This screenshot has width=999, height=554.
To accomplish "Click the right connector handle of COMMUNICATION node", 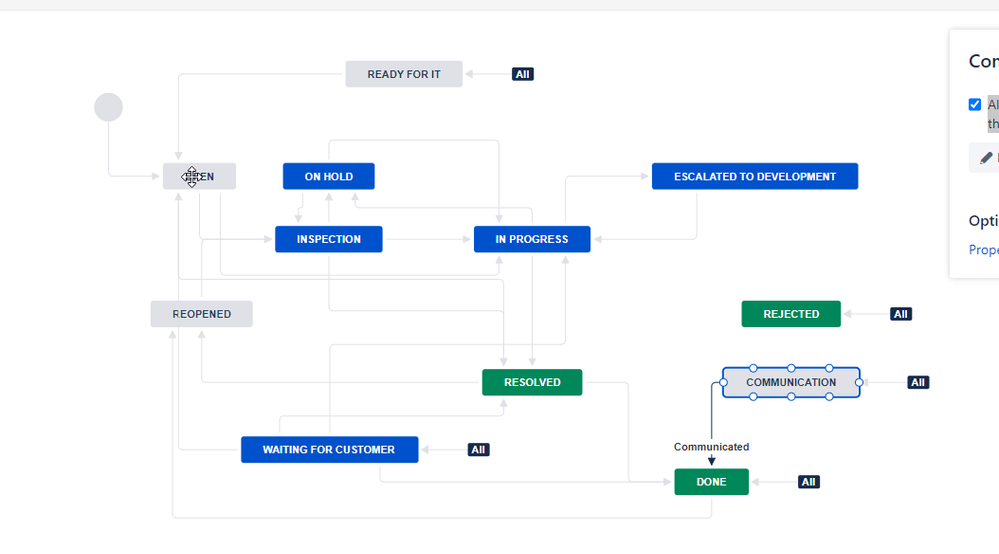I will pos(859,382).
